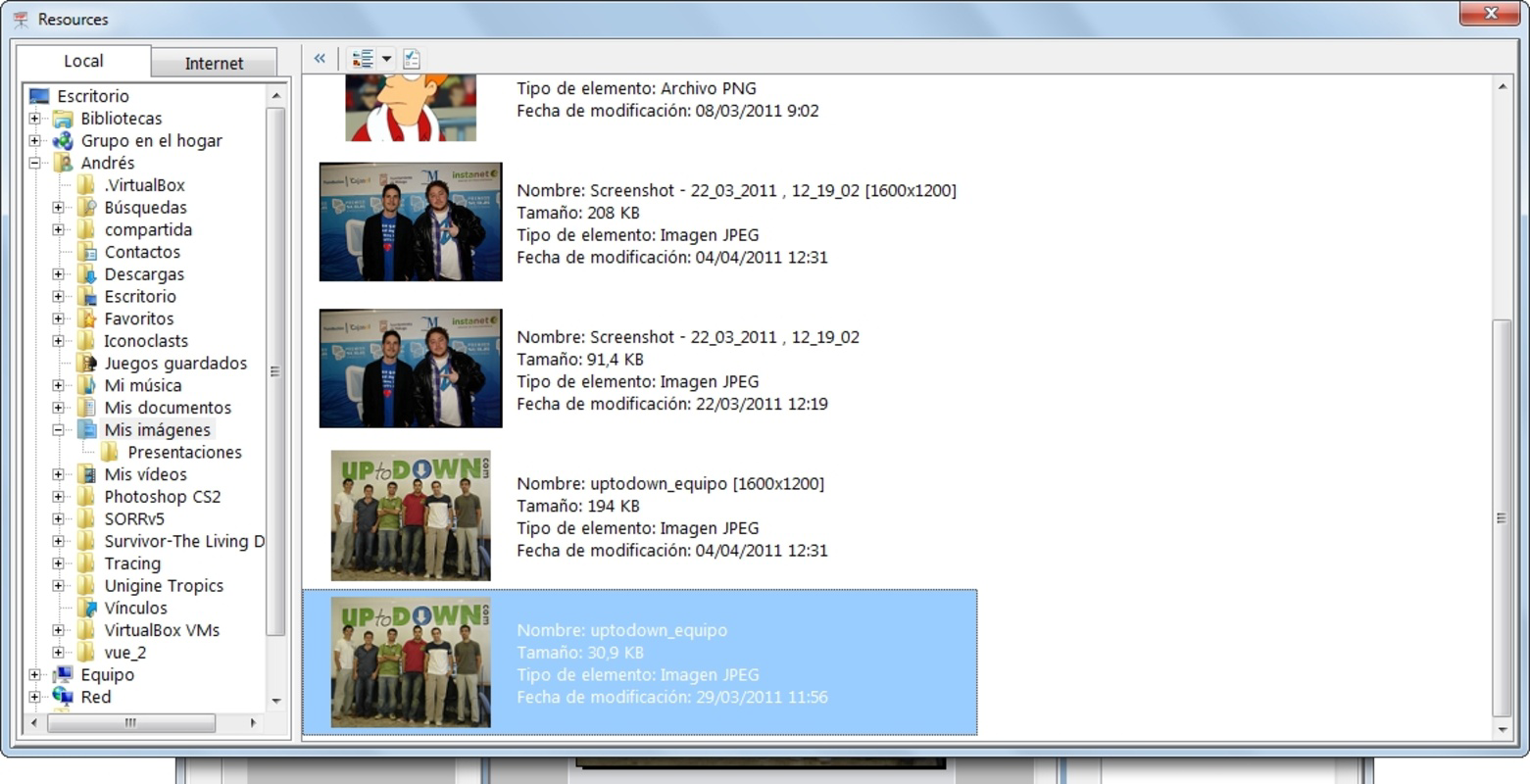Select the tree's Escritorio subfolder under Andrés
The height and width of the screenshot is (784, 1530).
(140, 296)
